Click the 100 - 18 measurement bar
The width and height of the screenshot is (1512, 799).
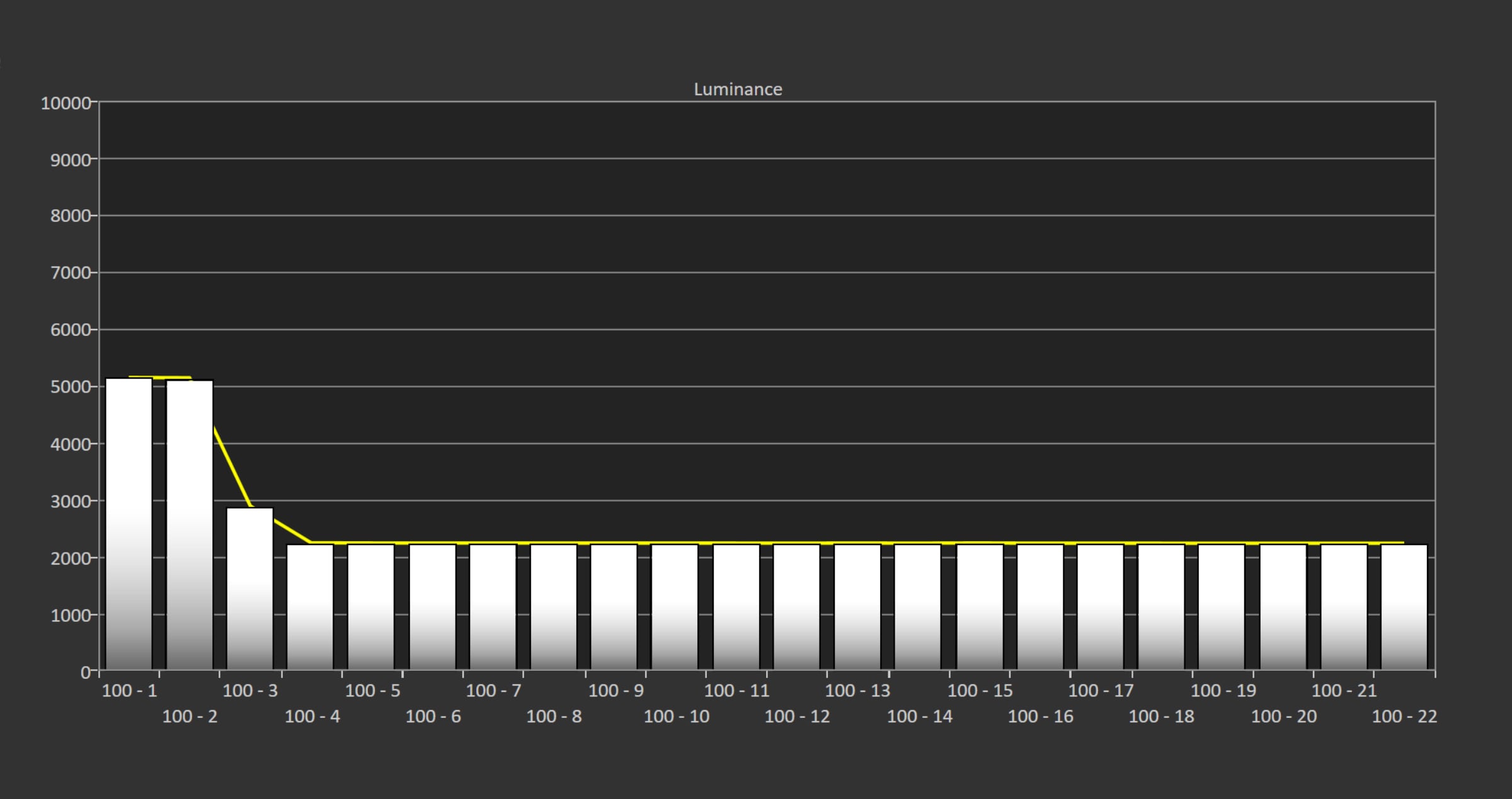click(x=1161, y=607)
